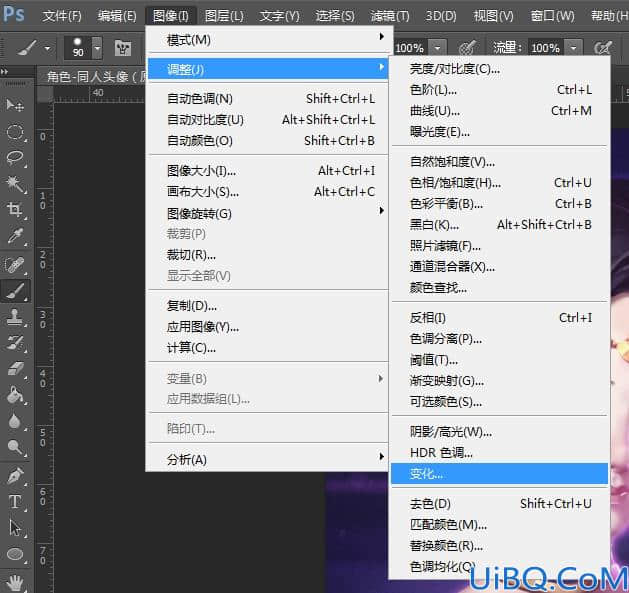The height and width of the screenshot is (593, 629).
Task: Open brush size 90 preset dropdown
Action: (97, 48)
